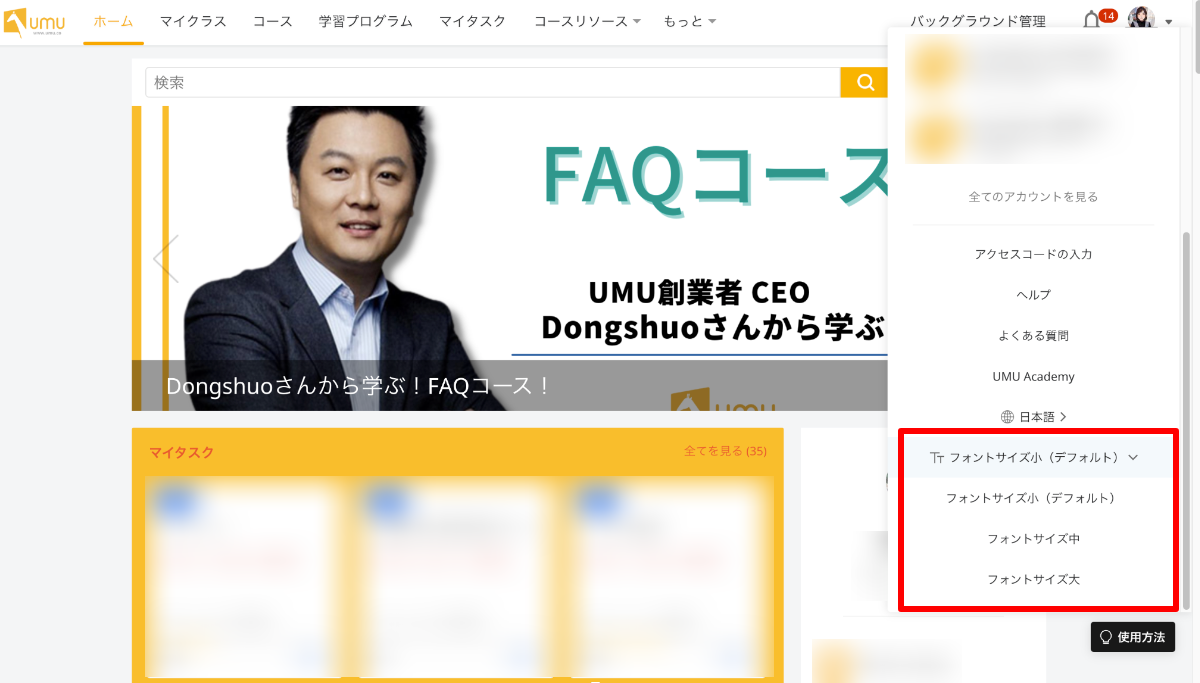Select アクセスコードの入力
Viewport: 1200px width, 683px height.
tap(1033, 254)
